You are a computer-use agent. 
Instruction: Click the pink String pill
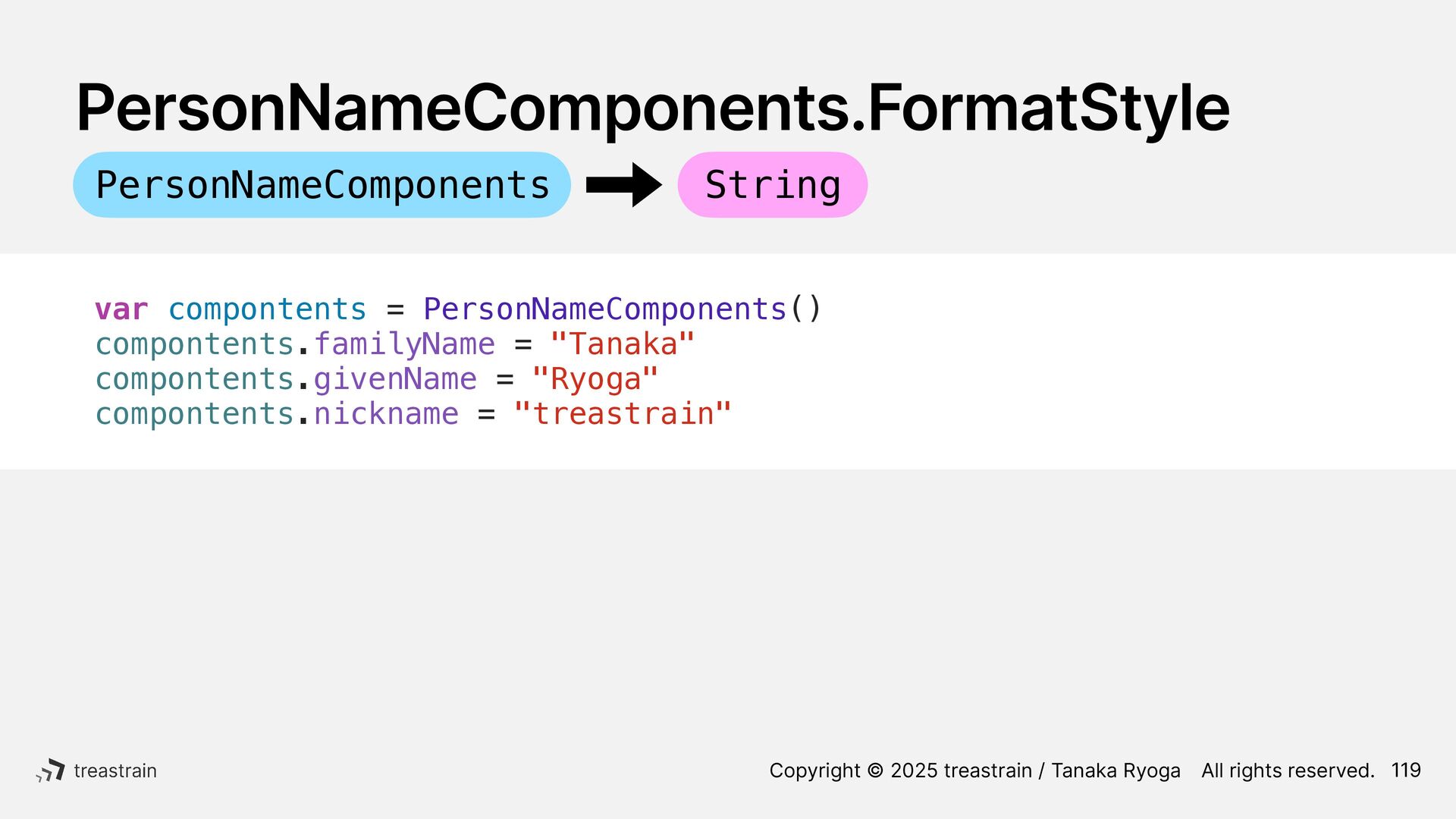(772, 185)
